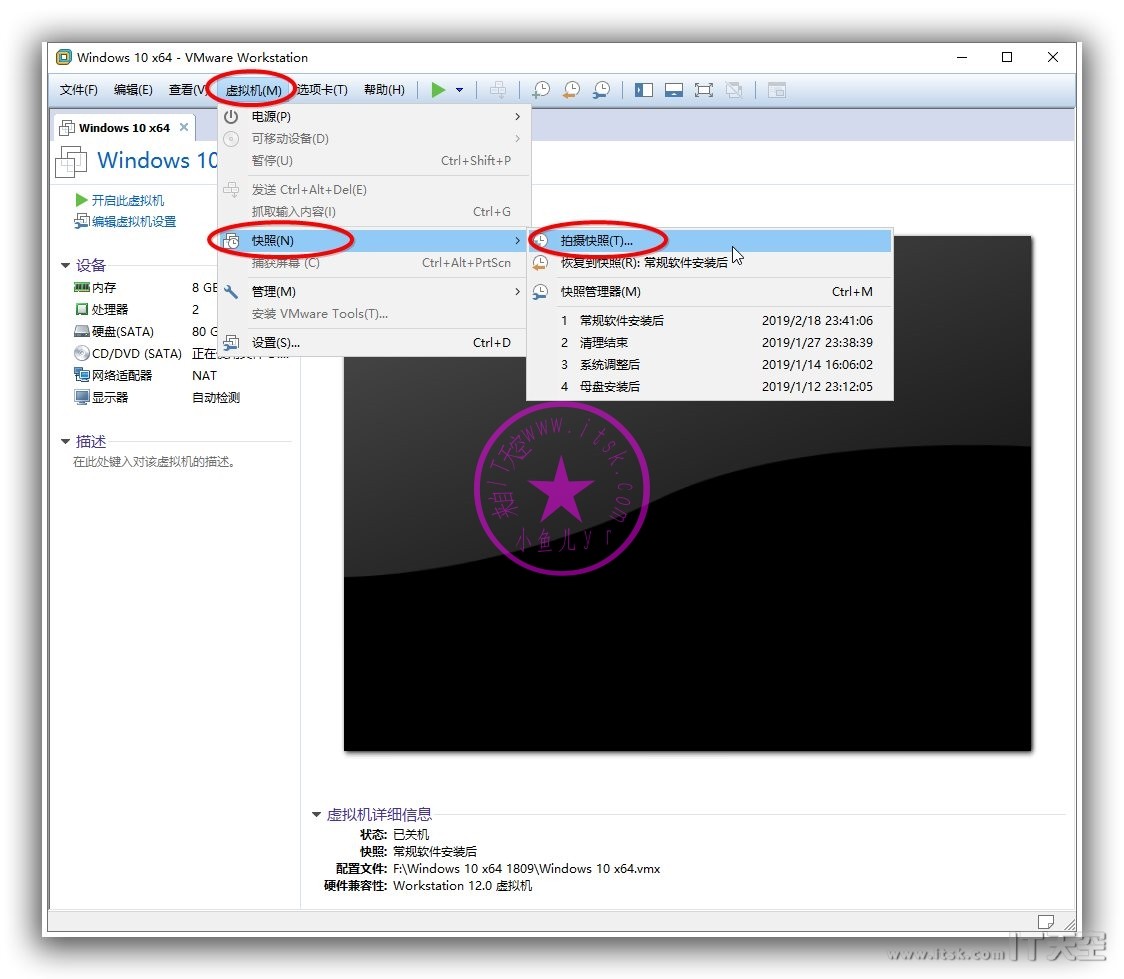Open the dropdown arrow beside the play button
The image size is (1124, 979).
tap(459, 90)
